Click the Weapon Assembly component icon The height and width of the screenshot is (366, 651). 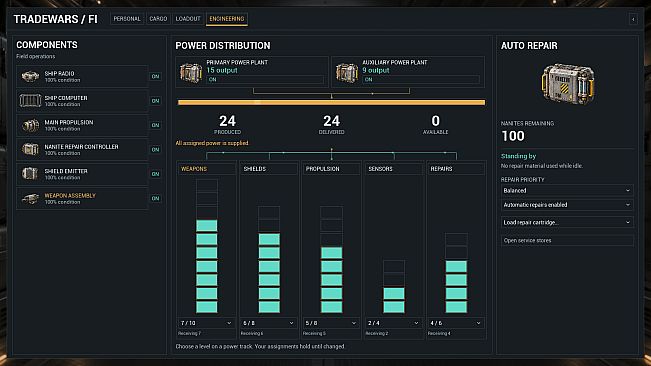(x=30, y=198)
